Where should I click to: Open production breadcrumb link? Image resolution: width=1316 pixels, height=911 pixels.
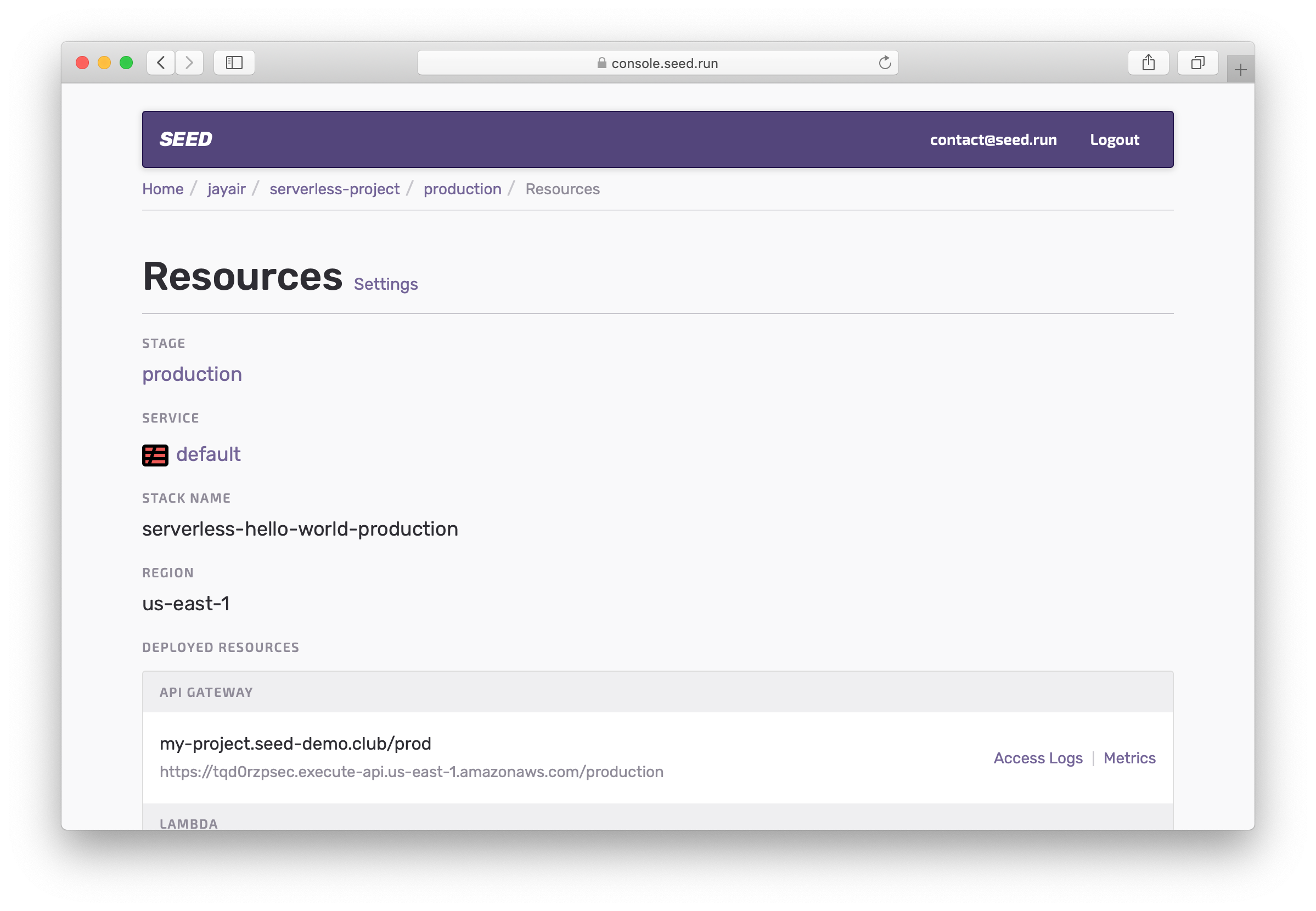(462, 189)
